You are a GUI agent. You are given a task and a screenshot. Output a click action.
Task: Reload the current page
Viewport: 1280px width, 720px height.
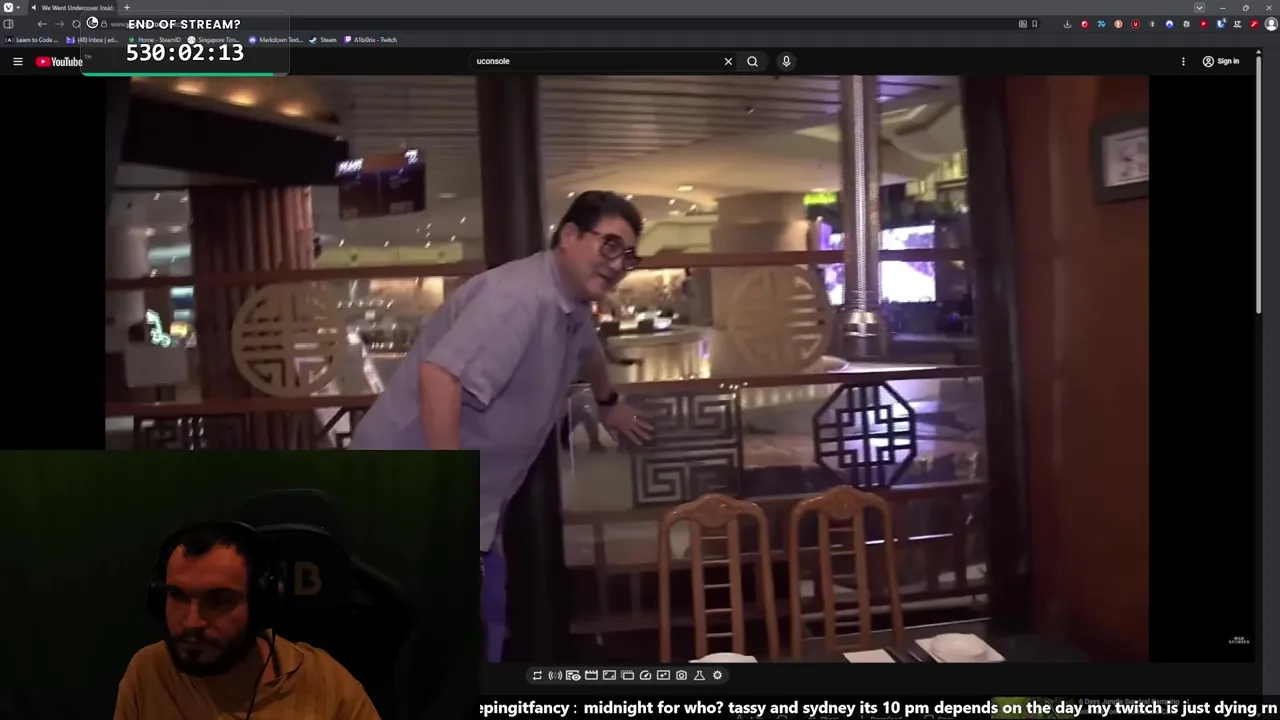click(x=76, y=24)
